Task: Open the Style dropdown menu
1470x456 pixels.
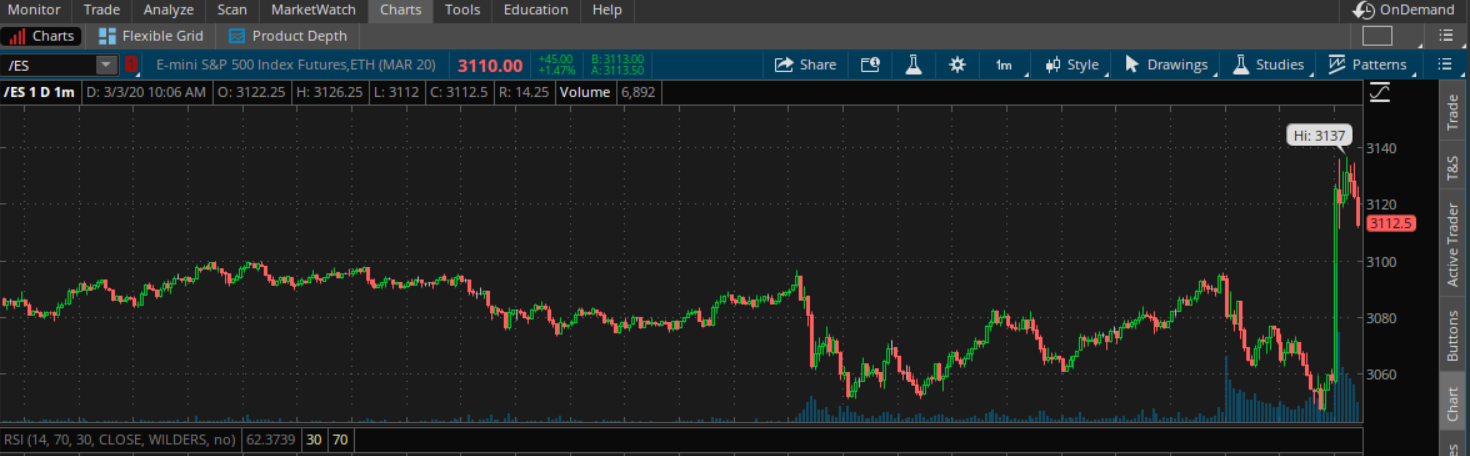Action: coord(1072,65)
